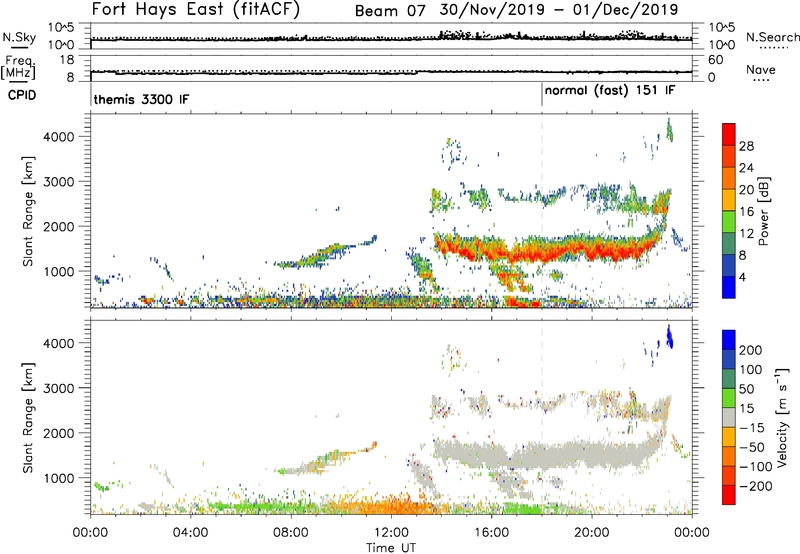Viewport: 800px width, 554px height.
Task: Click the blue high-velocity echo near 4000 km in the velocity panel
Action: coord(669,337)
